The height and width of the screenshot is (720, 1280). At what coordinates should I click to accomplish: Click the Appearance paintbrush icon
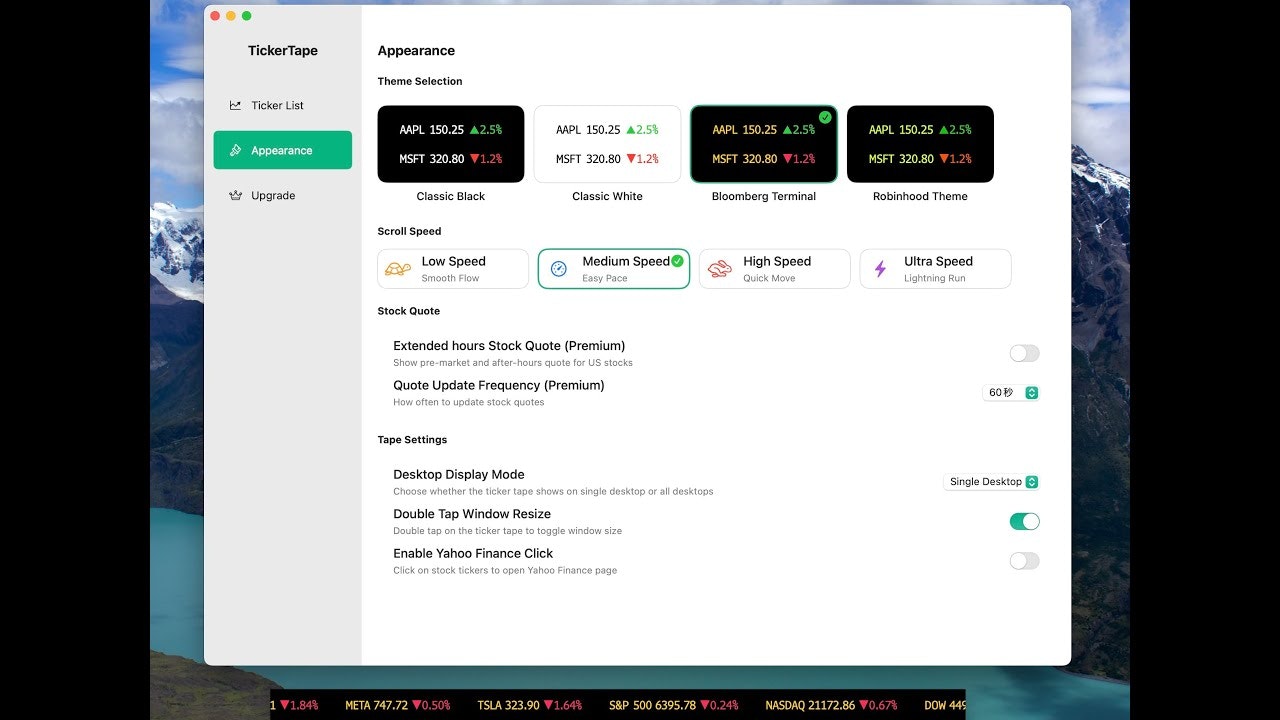235,150
